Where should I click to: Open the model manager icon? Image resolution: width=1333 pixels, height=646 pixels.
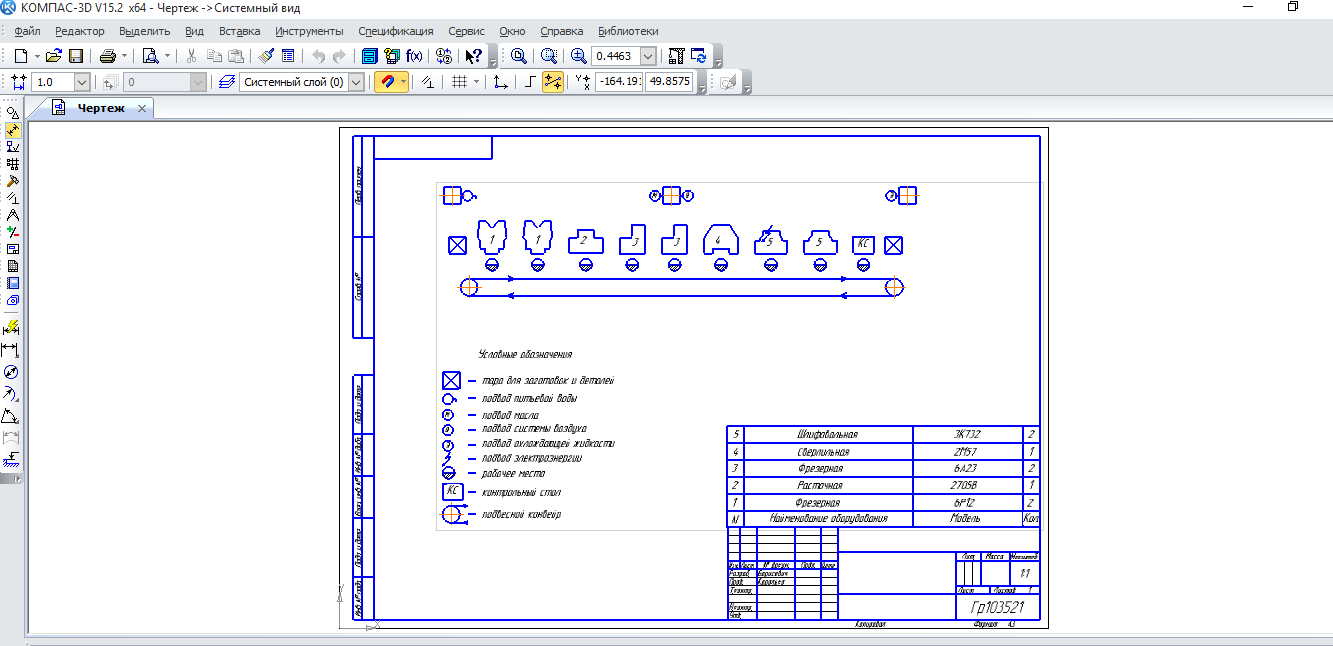point(370,56)
